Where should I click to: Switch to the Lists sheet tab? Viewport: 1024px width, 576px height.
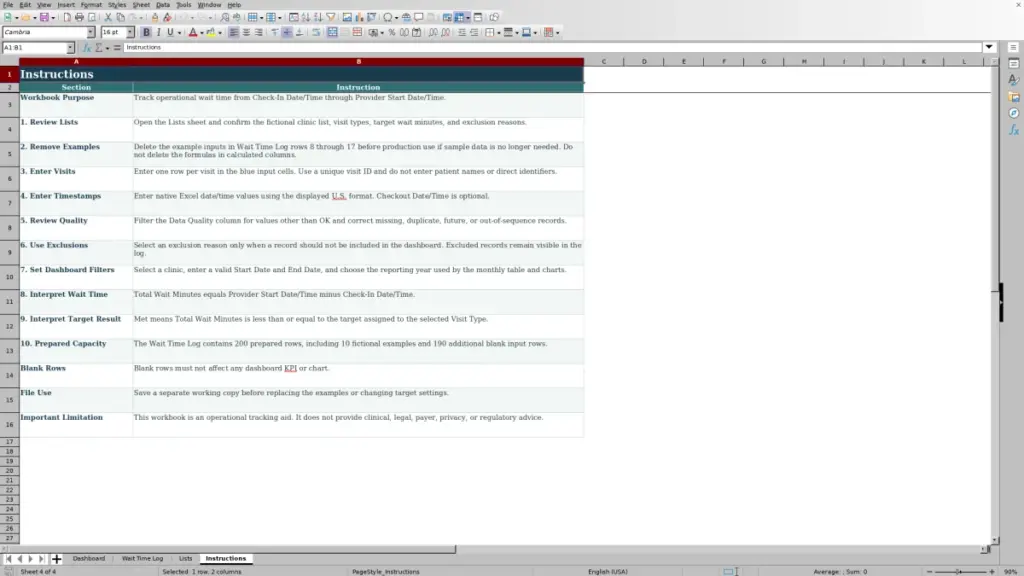tap(185, 558)
